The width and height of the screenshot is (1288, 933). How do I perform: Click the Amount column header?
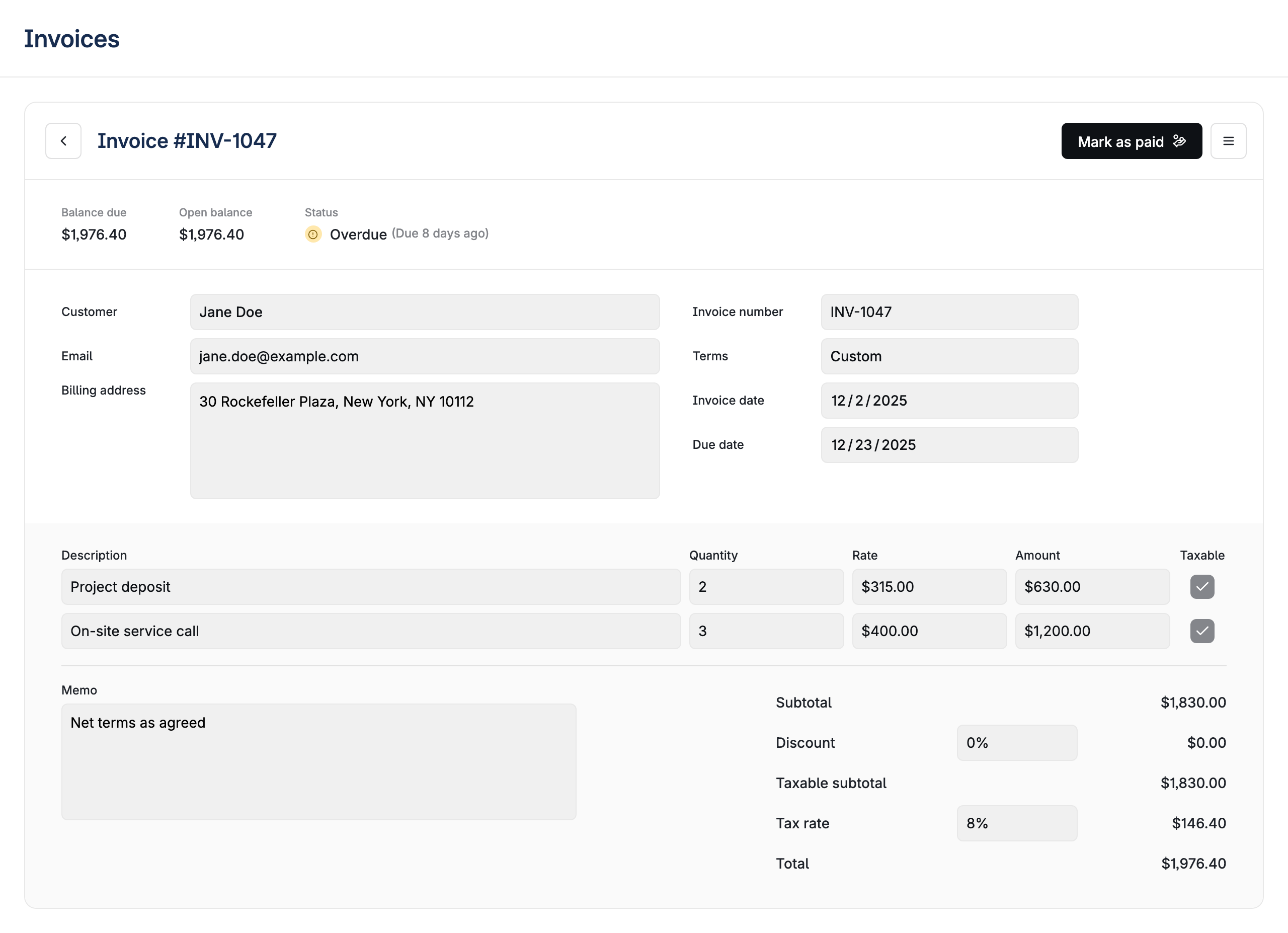1037,556
